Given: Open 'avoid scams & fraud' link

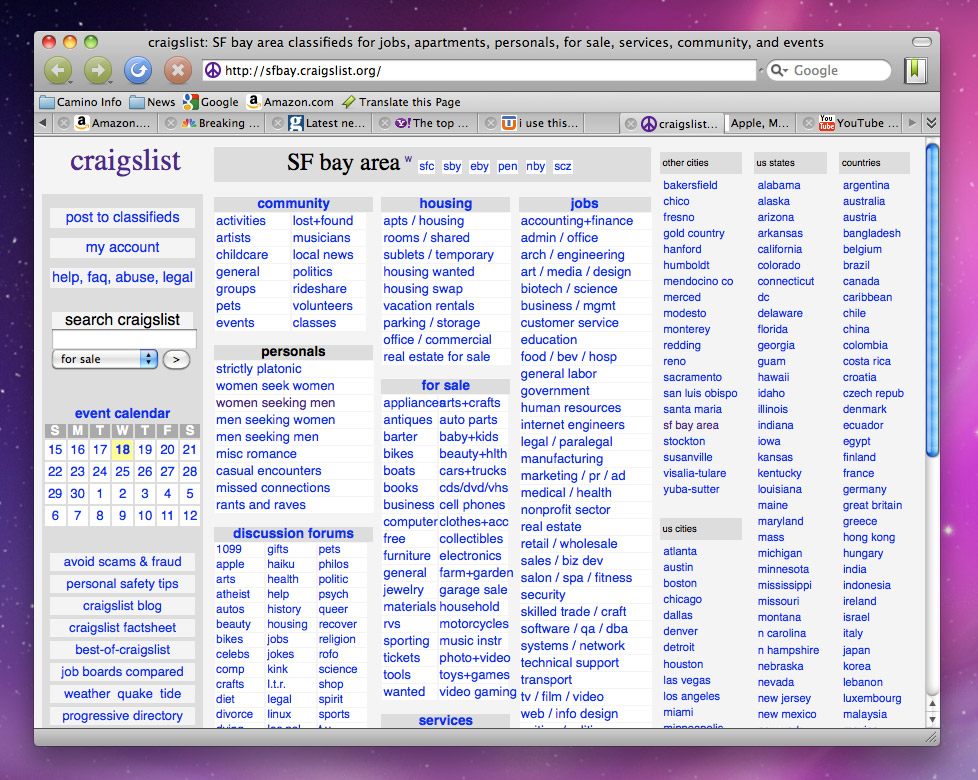Looking at the screenshot, I should click(122, 562).
